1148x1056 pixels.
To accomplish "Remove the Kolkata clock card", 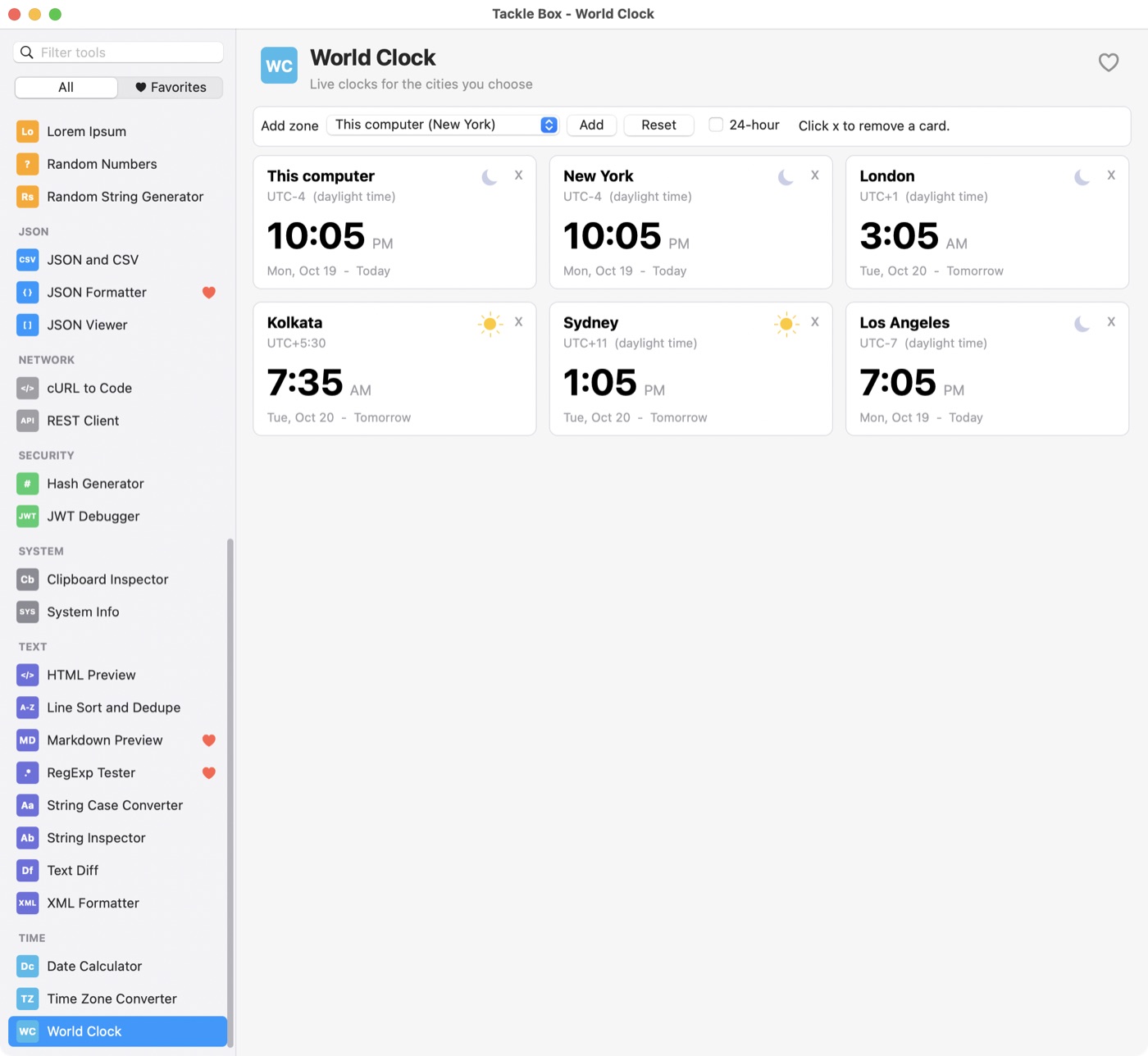I will [518, 322].
